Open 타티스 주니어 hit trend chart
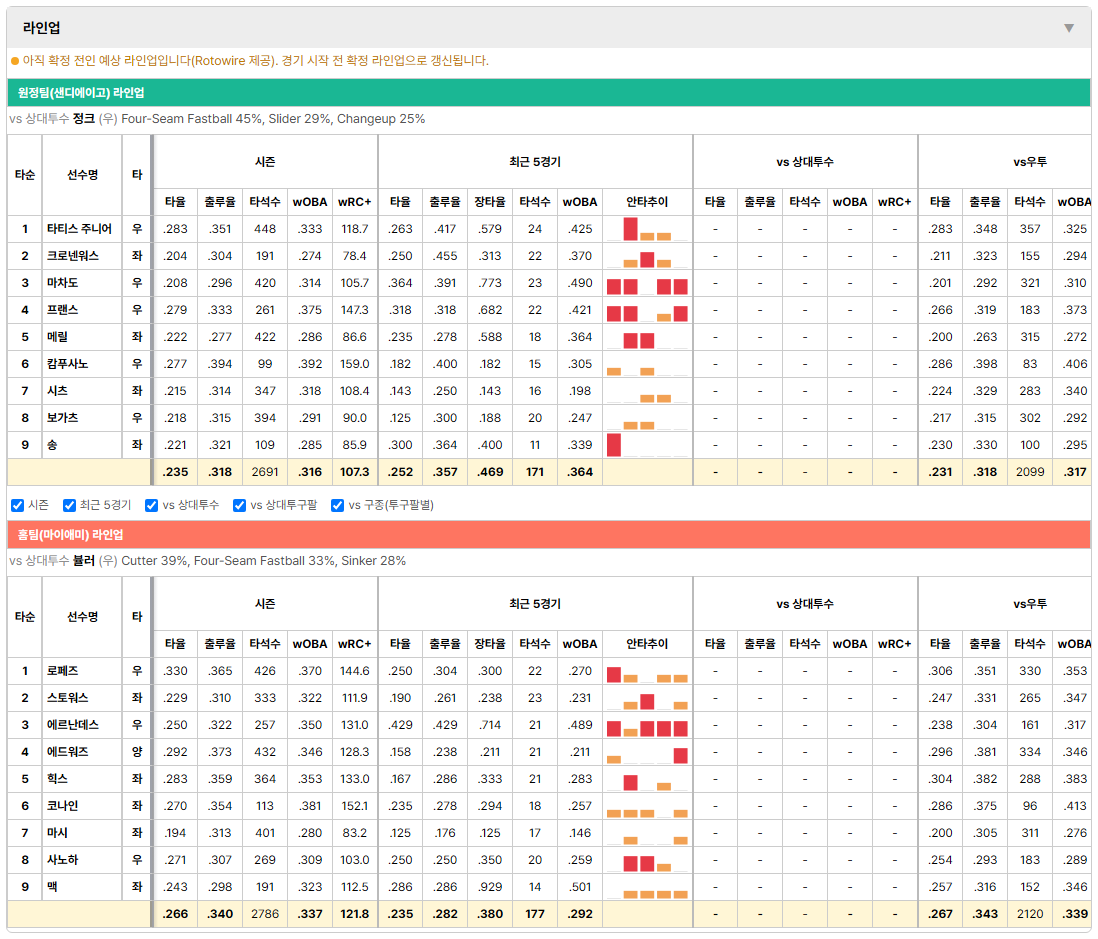 pyautogui.click(x=647, y=229)
